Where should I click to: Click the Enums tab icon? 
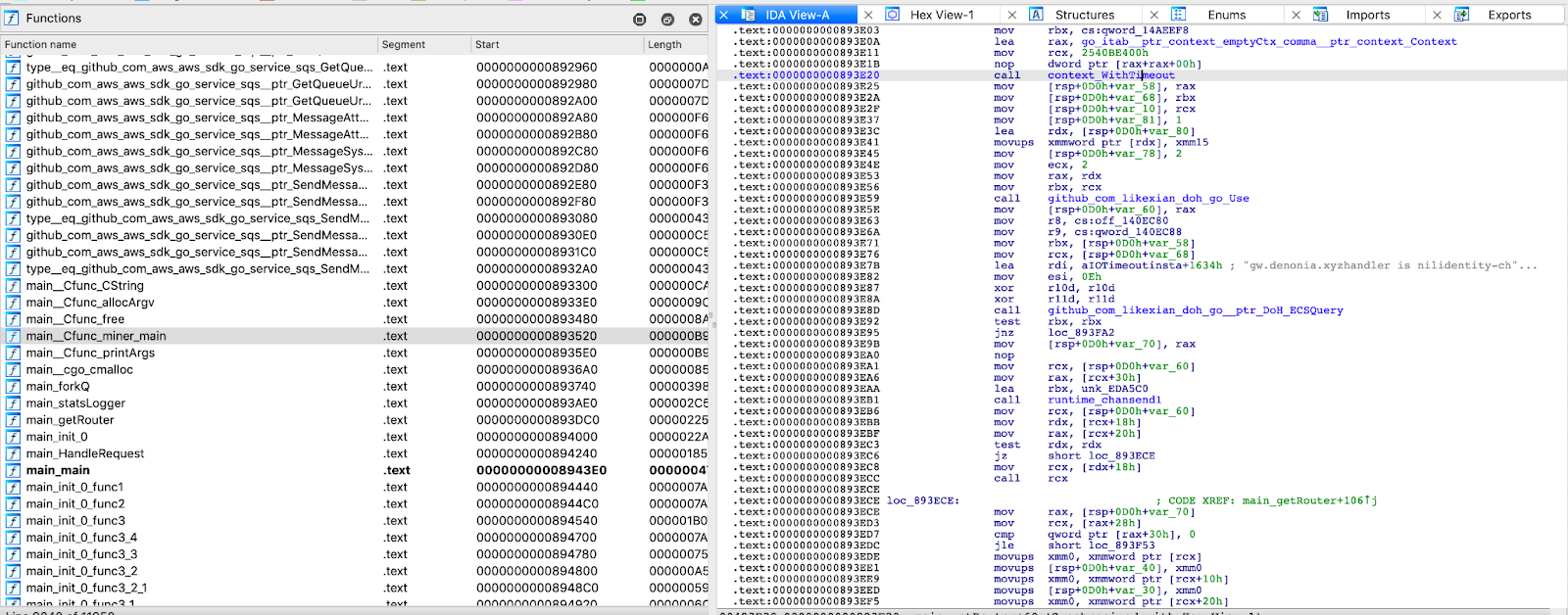pos(1179,15)
